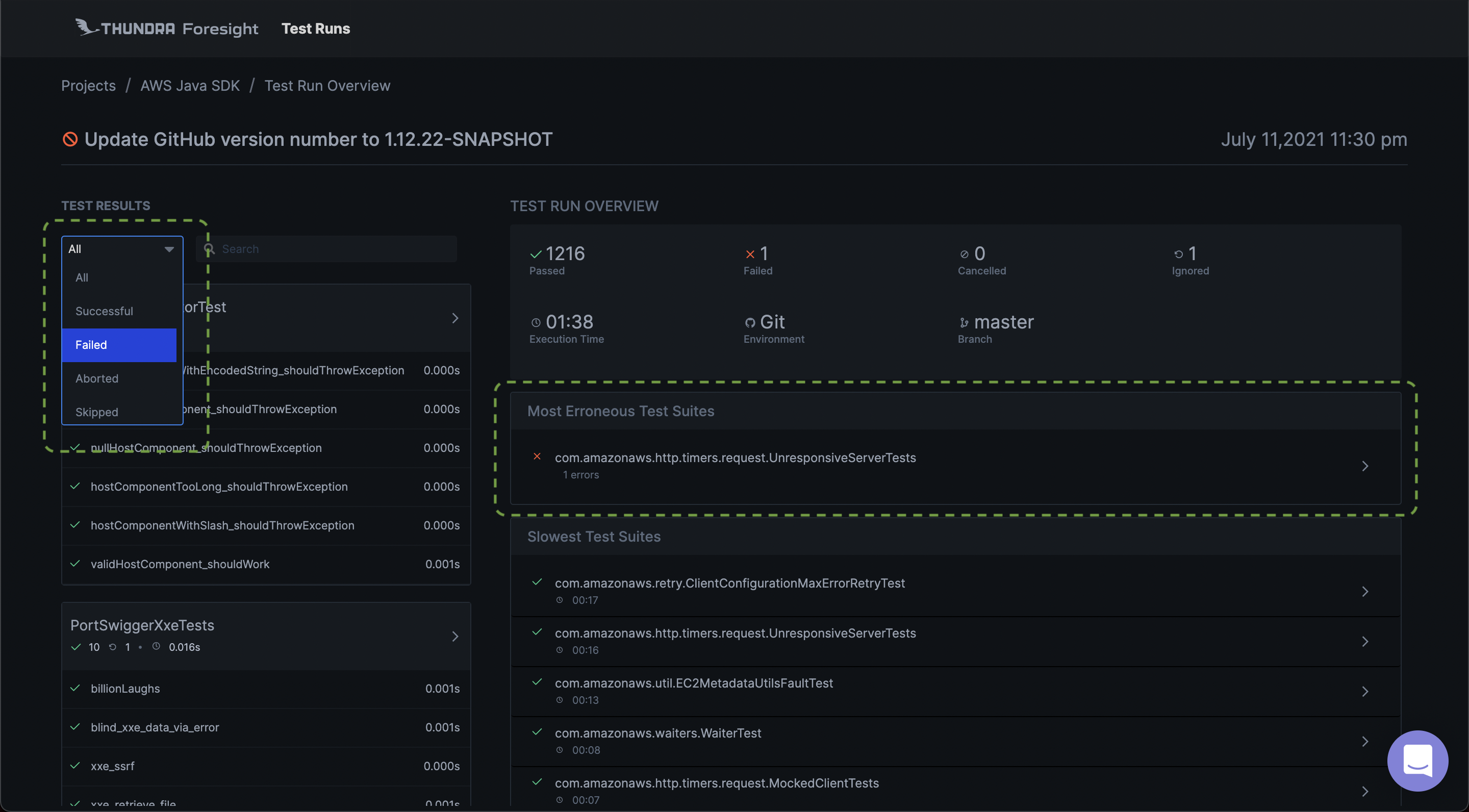
Task: Click ignored count icon in PortSwiggerXxeTests
Action: tap(112, 647)
